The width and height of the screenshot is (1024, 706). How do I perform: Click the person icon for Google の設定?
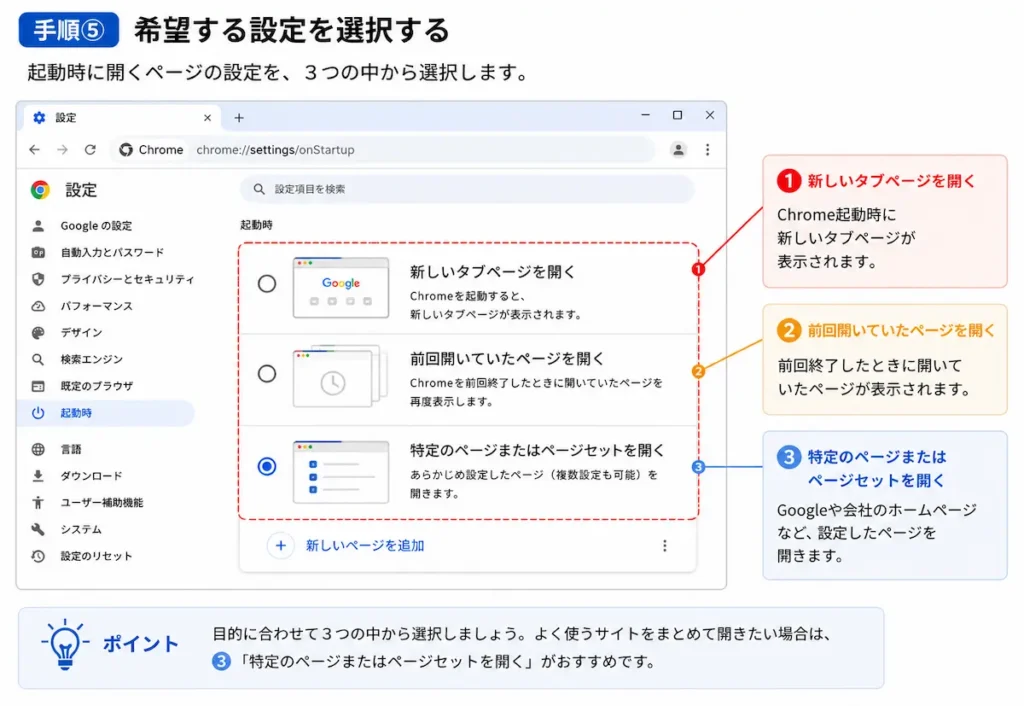[39, 226]
